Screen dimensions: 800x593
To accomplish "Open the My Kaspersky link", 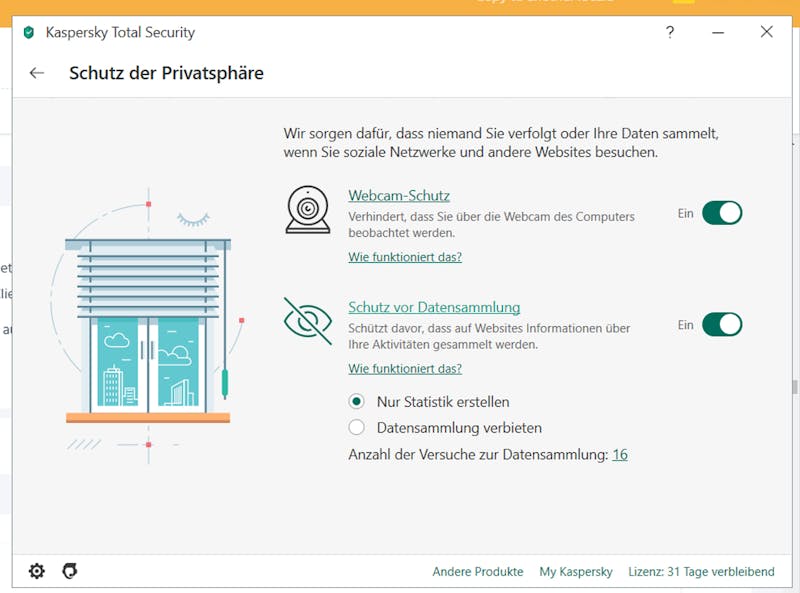I will [576, 572].
